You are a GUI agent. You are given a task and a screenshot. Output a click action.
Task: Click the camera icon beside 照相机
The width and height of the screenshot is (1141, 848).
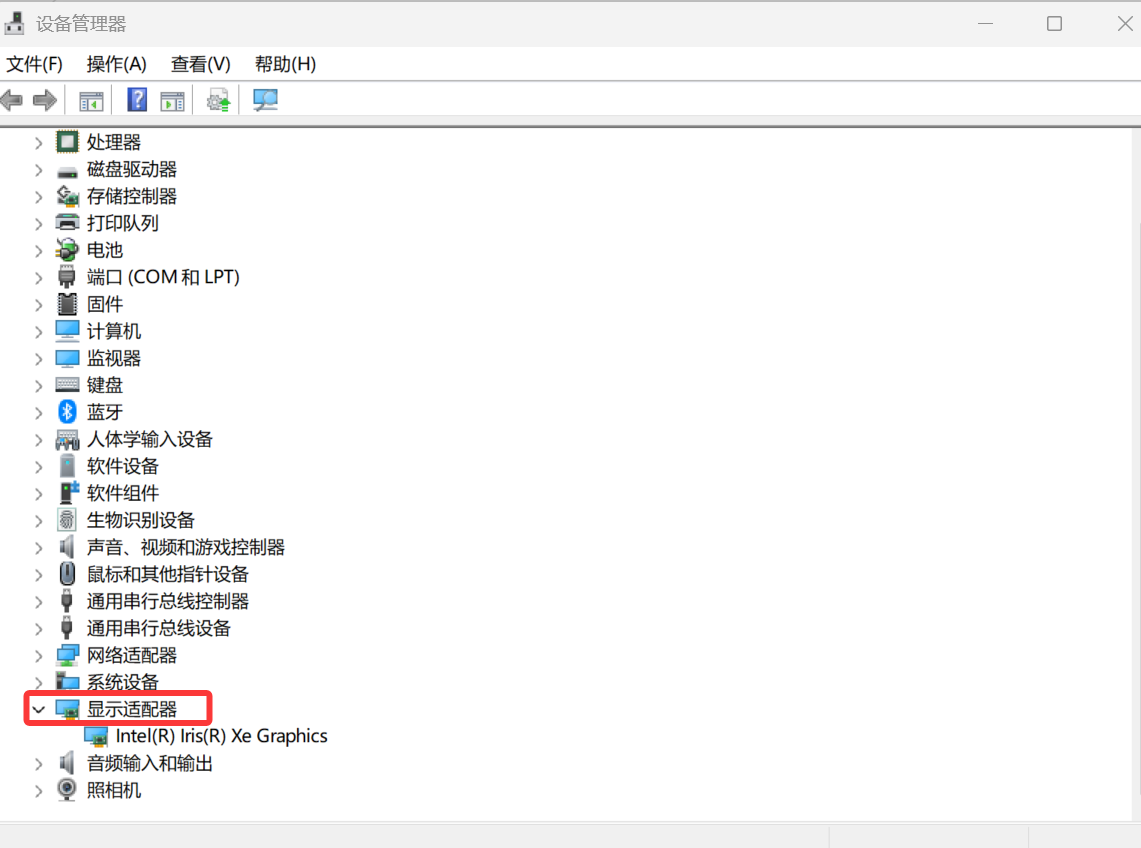click(66, 789)
